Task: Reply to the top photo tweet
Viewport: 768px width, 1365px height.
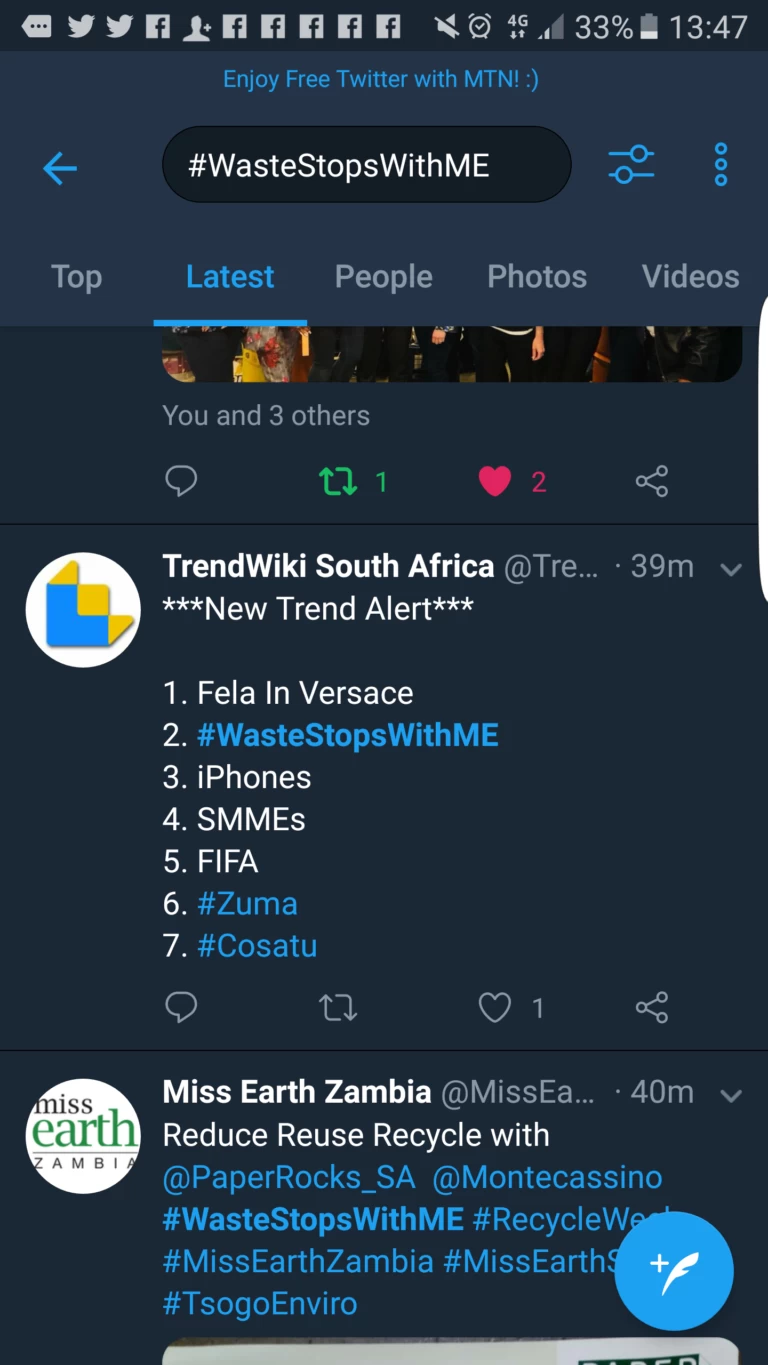Action: 181,482
